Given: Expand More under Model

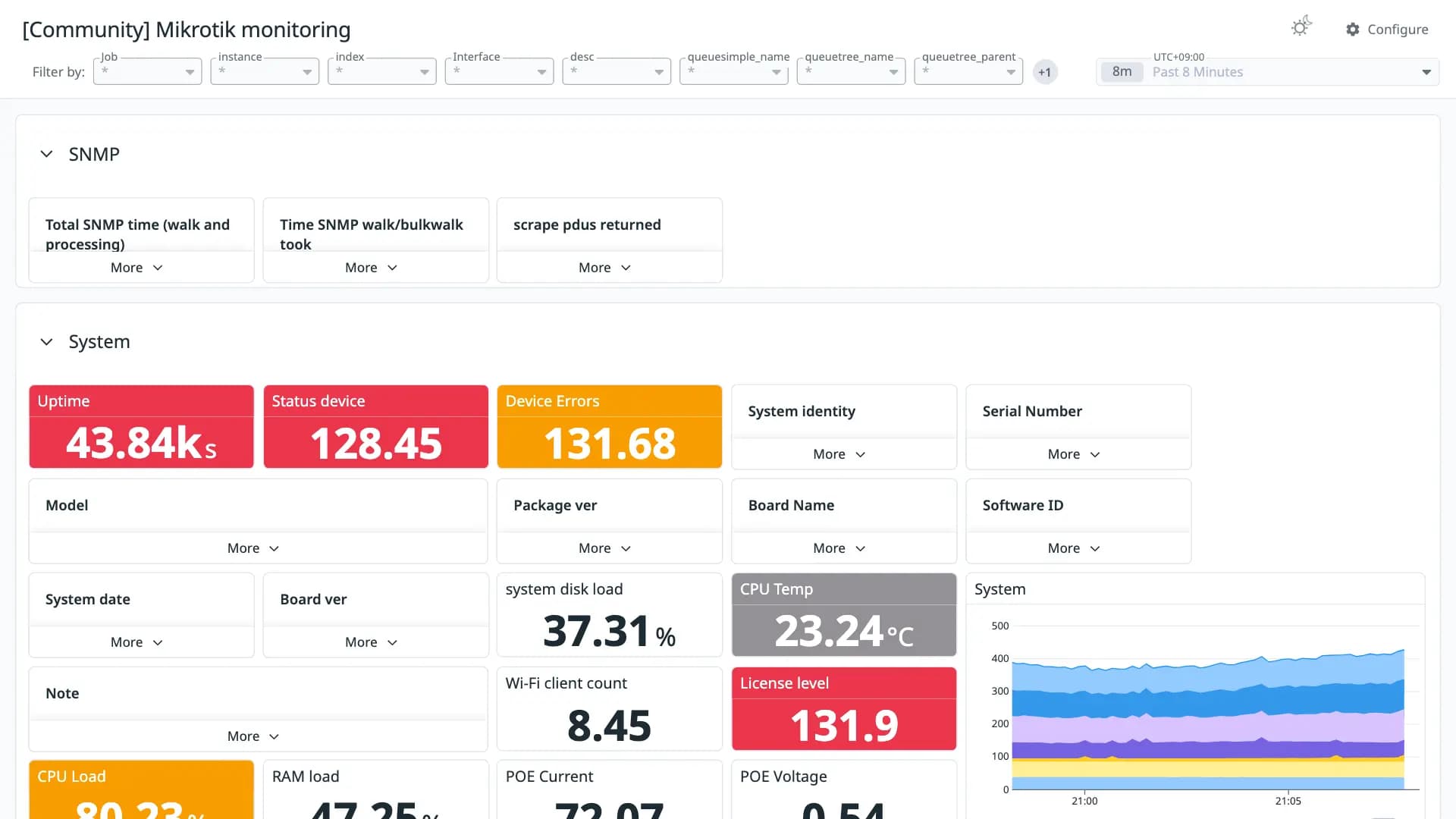Looking at the screenshot, I should tap(253, 548).
